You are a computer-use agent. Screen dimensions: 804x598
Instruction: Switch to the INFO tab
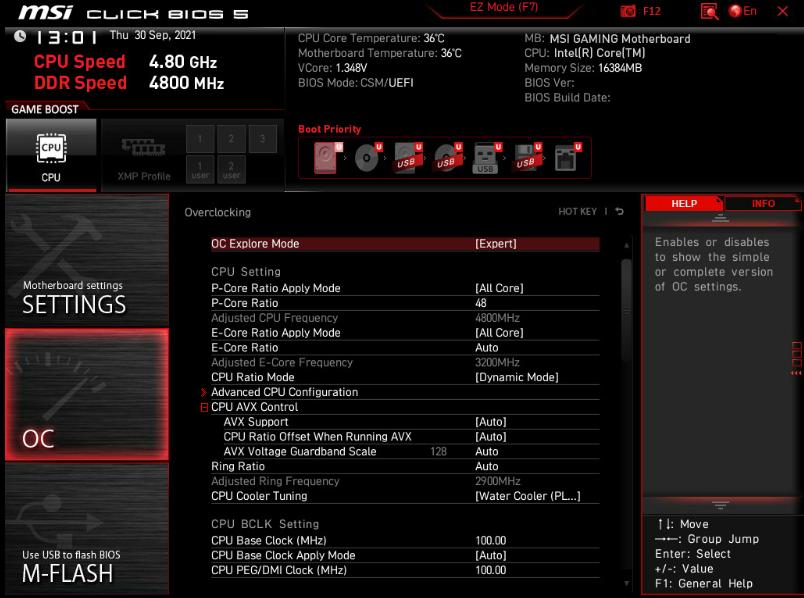[x=762, y=203]
